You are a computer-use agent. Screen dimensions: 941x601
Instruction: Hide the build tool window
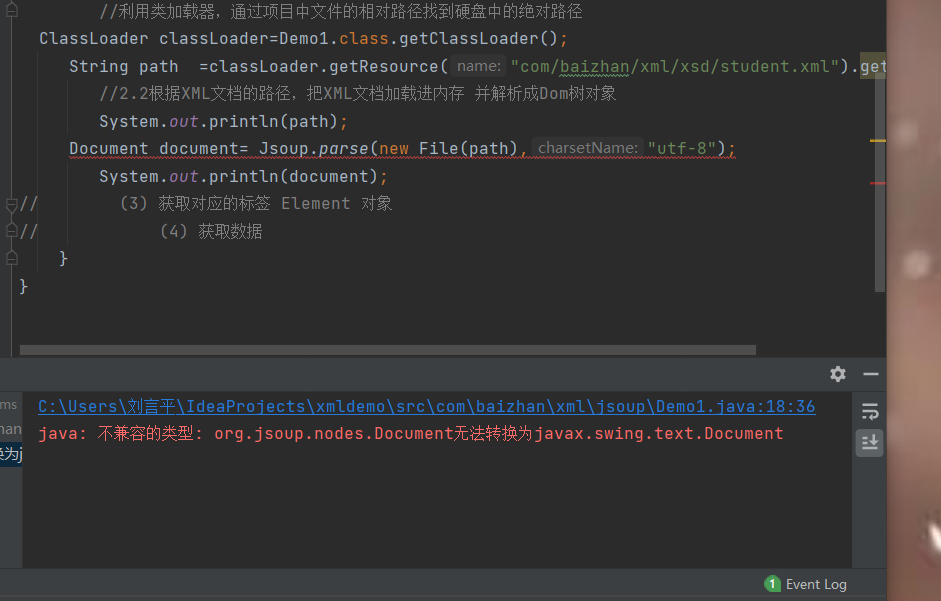tap(870, 374)
